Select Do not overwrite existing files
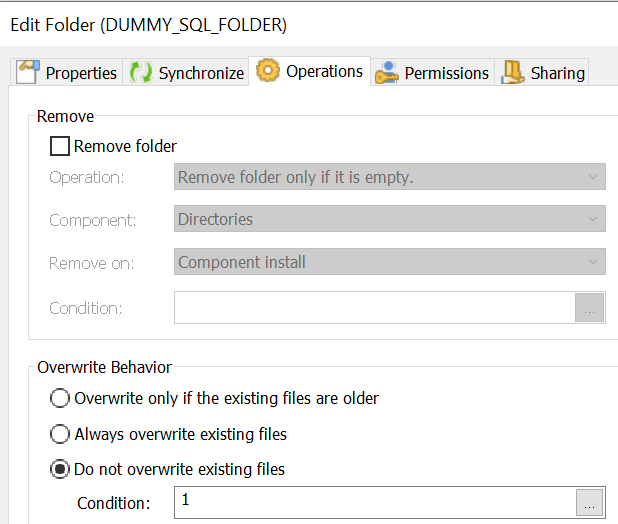Viewport: 618px width, 524px height. (60, 469)
